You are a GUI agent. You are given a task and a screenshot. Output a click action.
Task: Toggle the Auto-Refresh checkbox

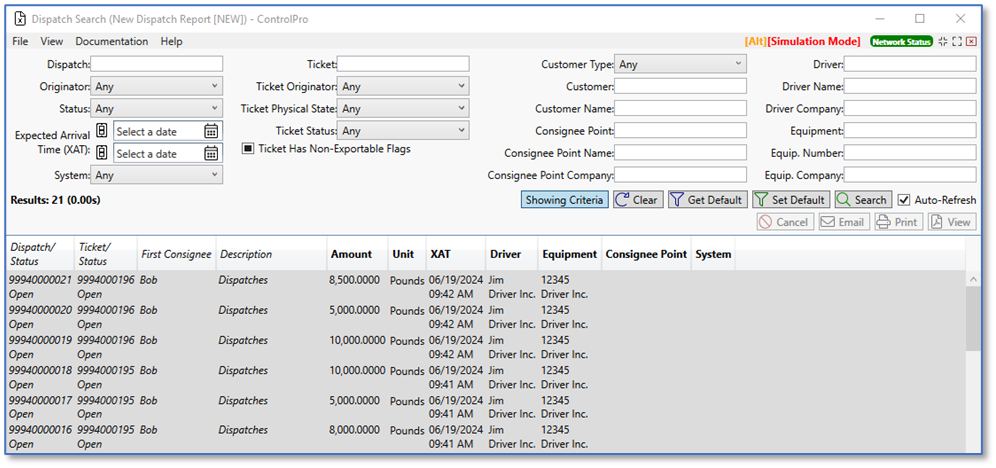904,200
